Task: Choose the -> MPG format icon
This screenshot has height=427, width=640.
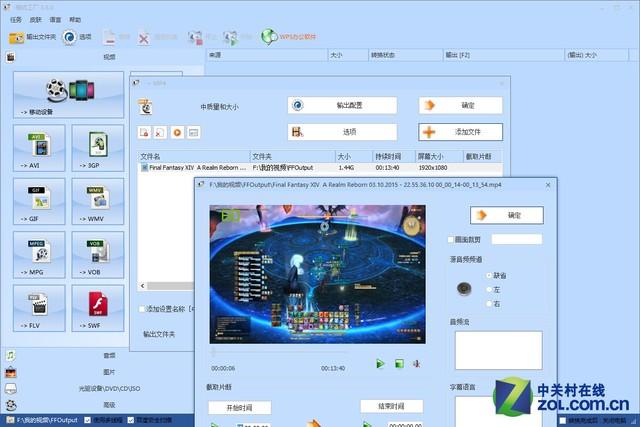Action: coord(39,255)
